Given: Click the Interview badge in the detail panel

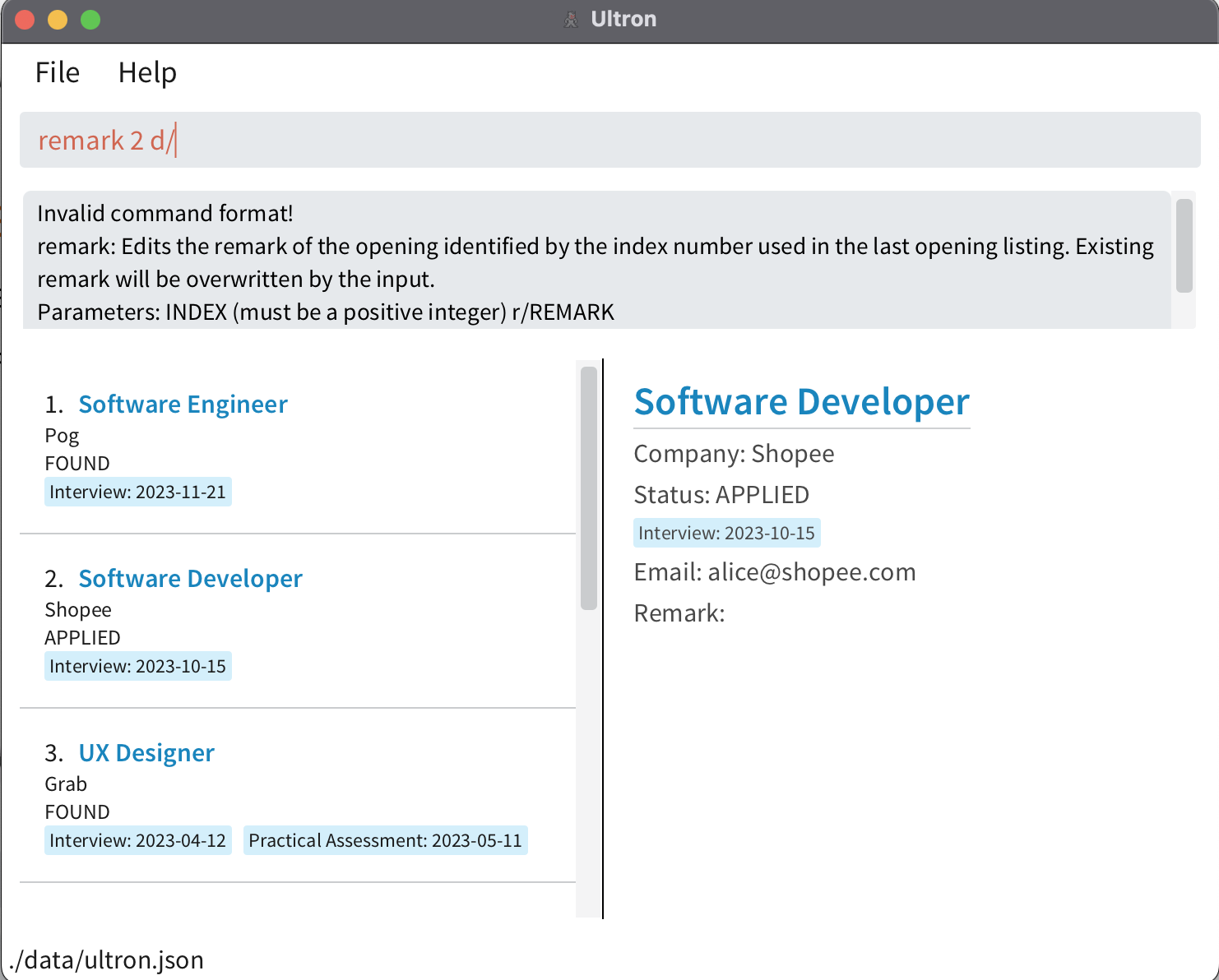Looking at the screenshot, I should (726, 532).
